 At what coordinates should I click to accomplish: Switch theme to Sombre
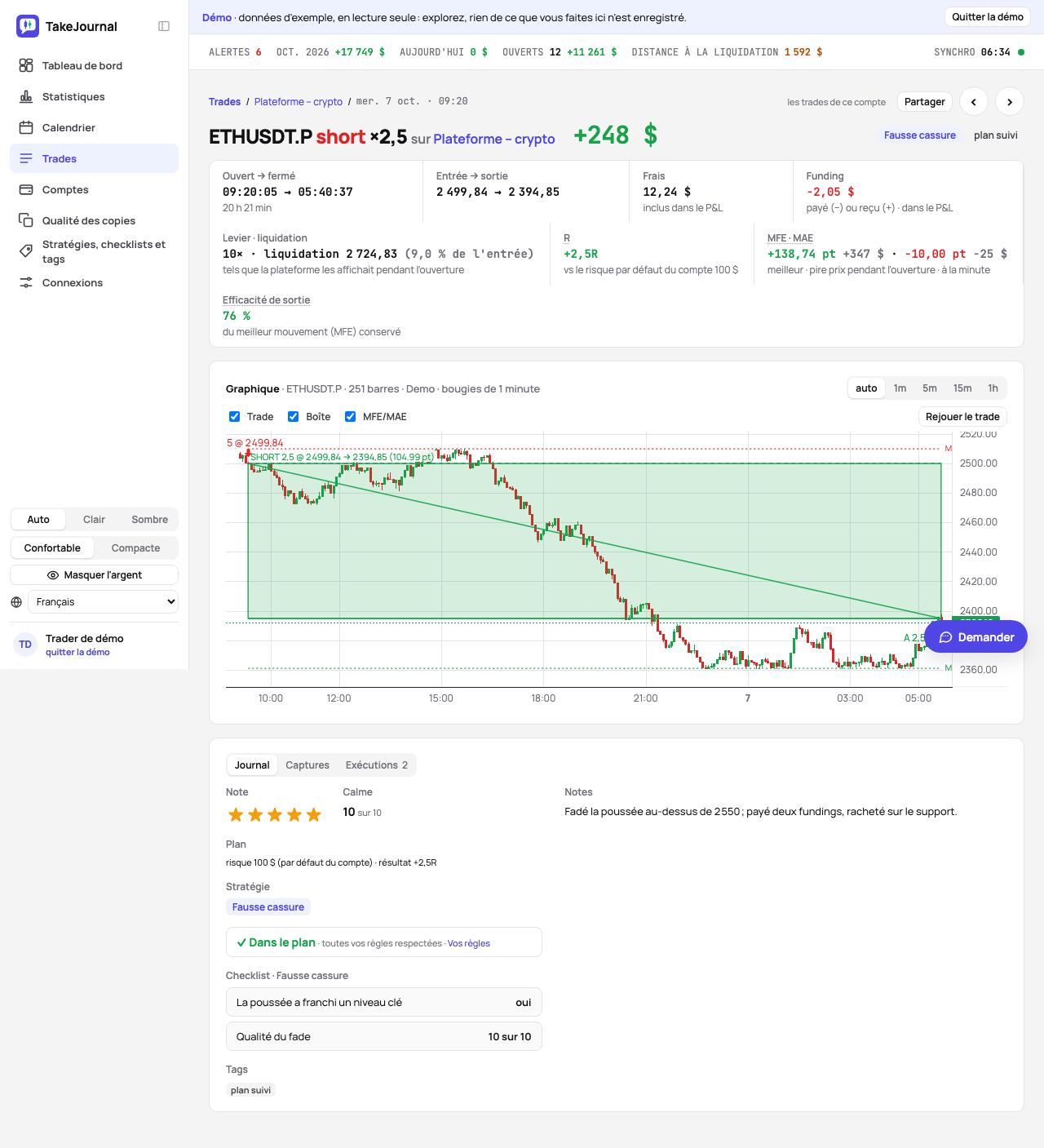[x=150, y=520]
